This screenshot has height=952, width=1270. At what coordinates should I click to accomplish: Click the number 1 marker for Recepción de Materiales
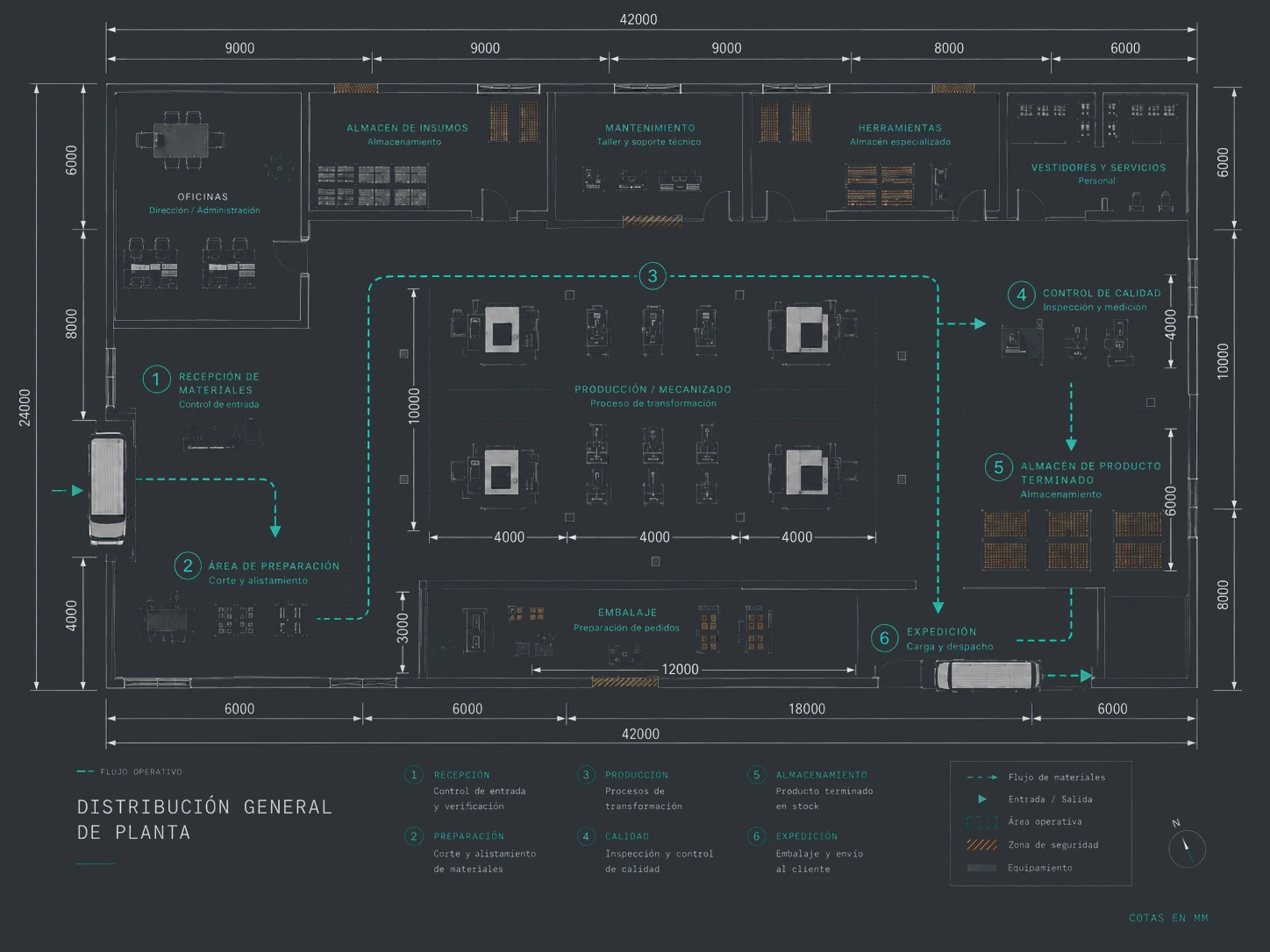[156, 379]
